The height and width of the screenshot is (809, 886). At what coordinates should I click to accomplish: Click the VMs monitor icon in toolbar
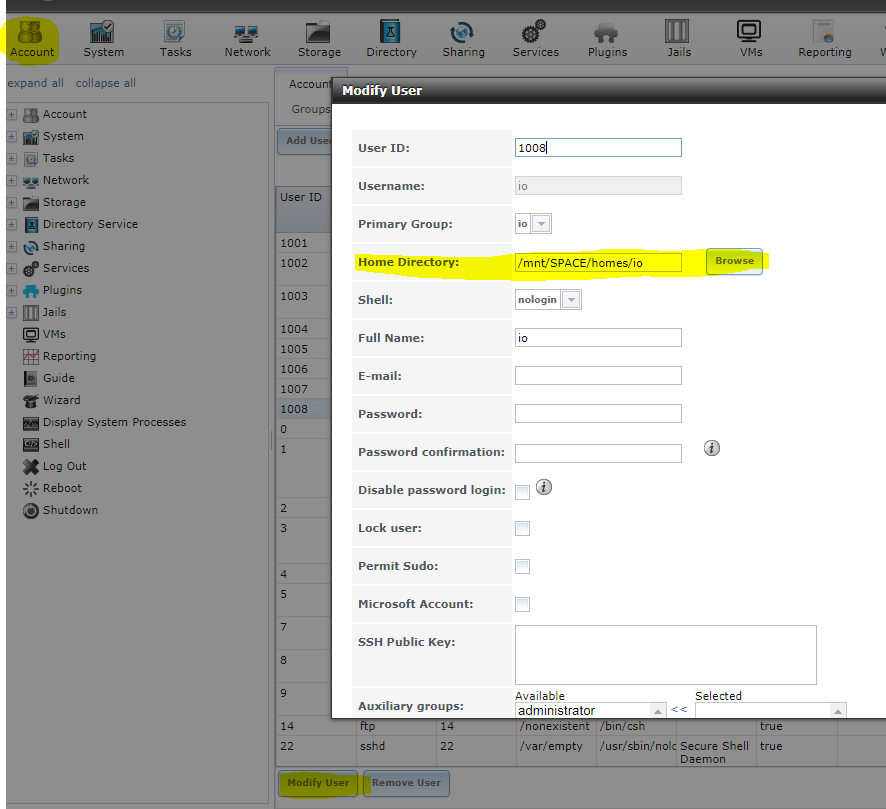(x=750, y=39)
